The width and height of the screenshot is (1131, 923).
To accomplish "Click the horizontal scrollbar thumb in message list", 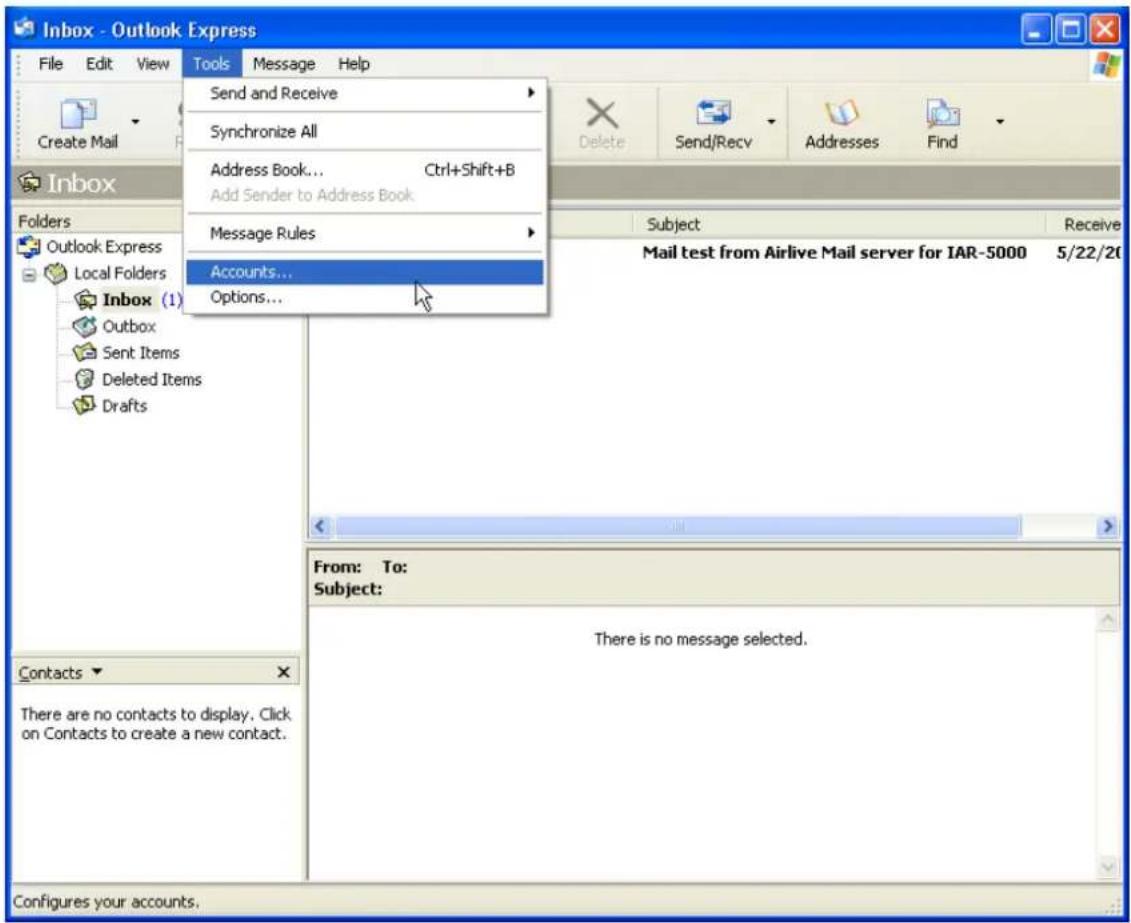I will 678,526.
